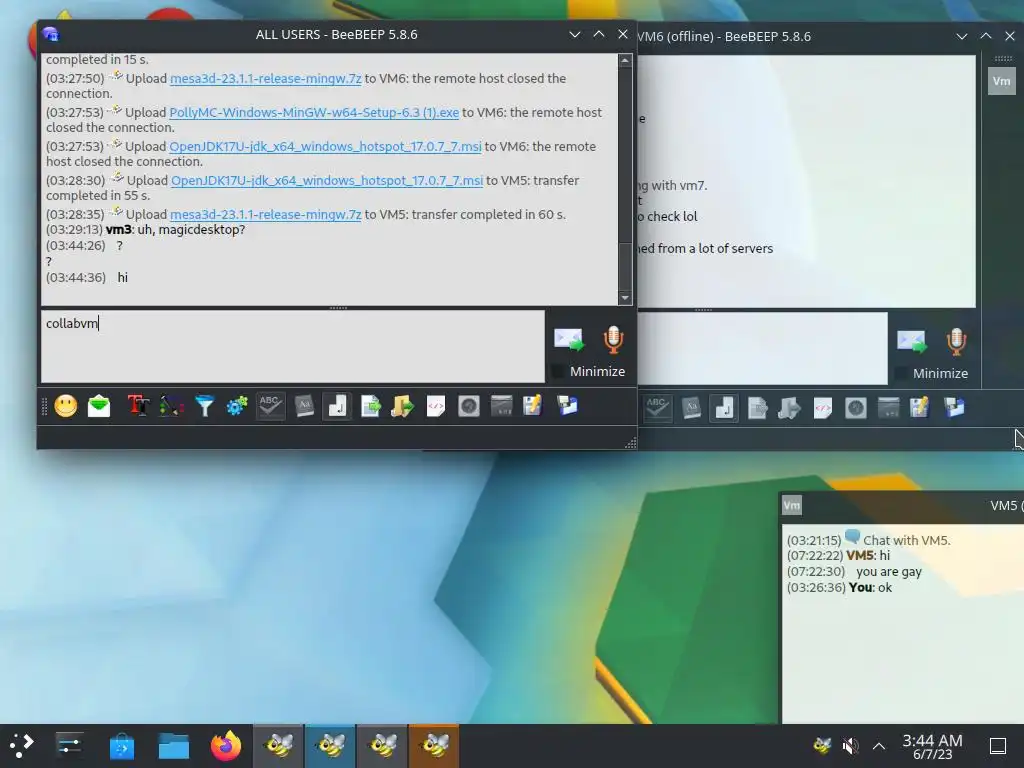Click 'You: ok' message in VM5 chat
Viewport: 1024px width, 768px height.
click(x=871, y=588)
